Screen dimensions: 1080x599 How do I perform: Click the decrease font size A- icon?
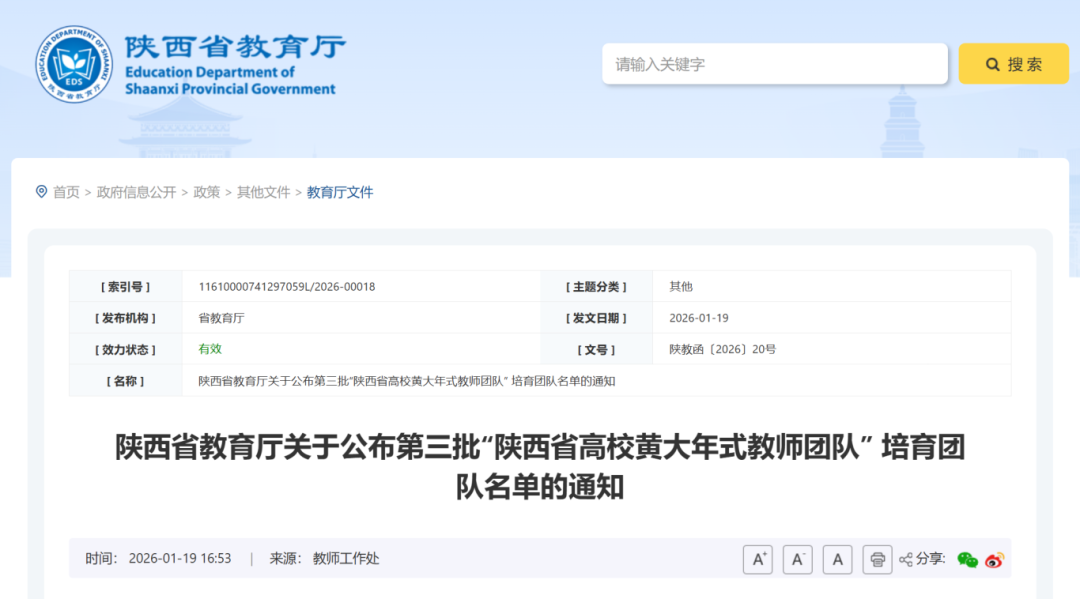click(797, 559)
